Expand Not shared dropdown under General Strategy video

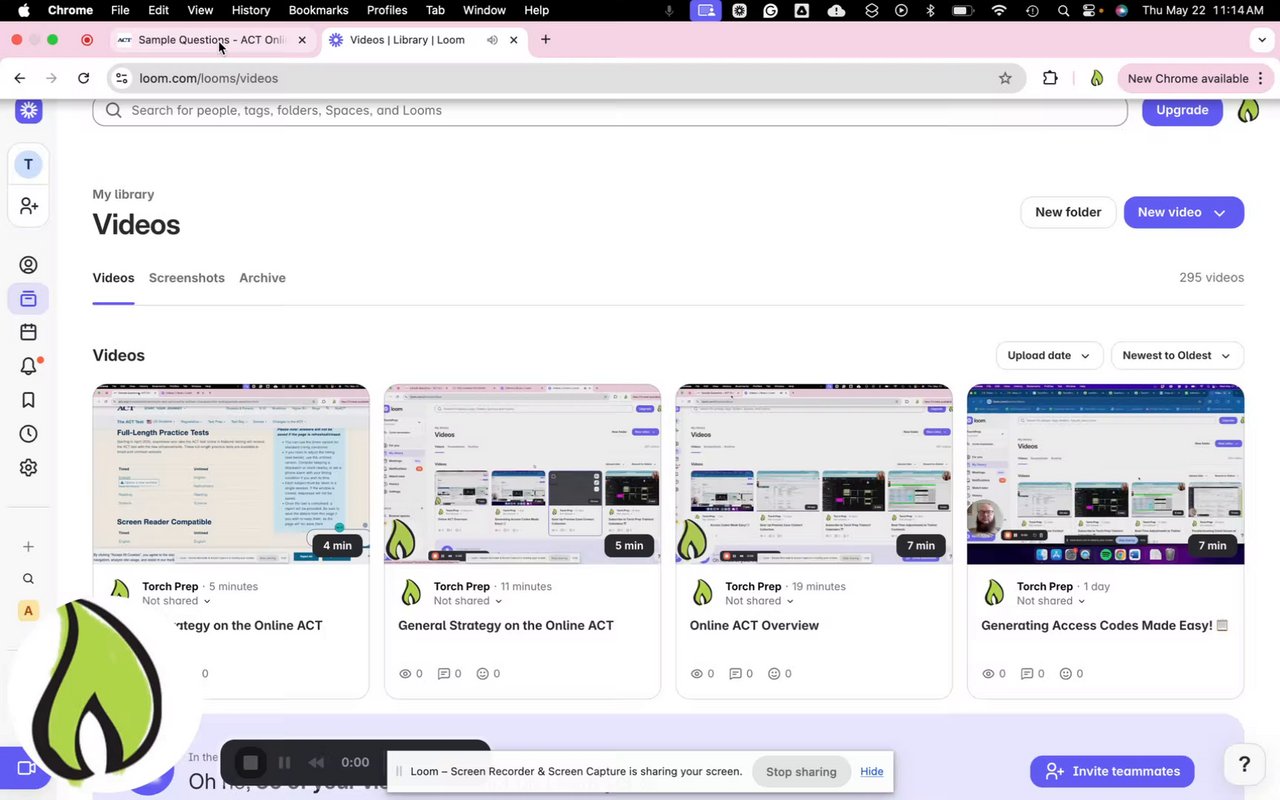(x=467, y=601)
